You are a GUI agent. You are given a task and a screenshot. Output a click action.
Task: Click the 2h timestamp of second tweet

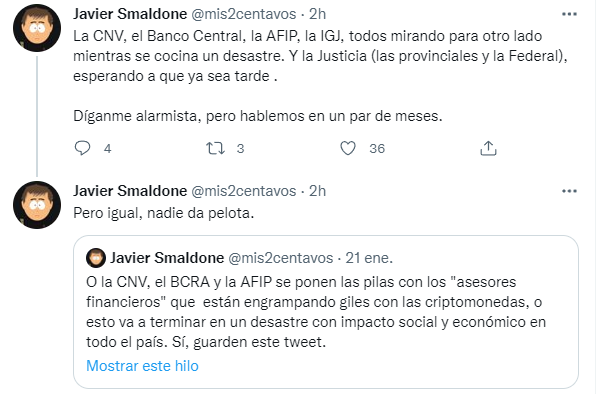click(x=317, y=191)
